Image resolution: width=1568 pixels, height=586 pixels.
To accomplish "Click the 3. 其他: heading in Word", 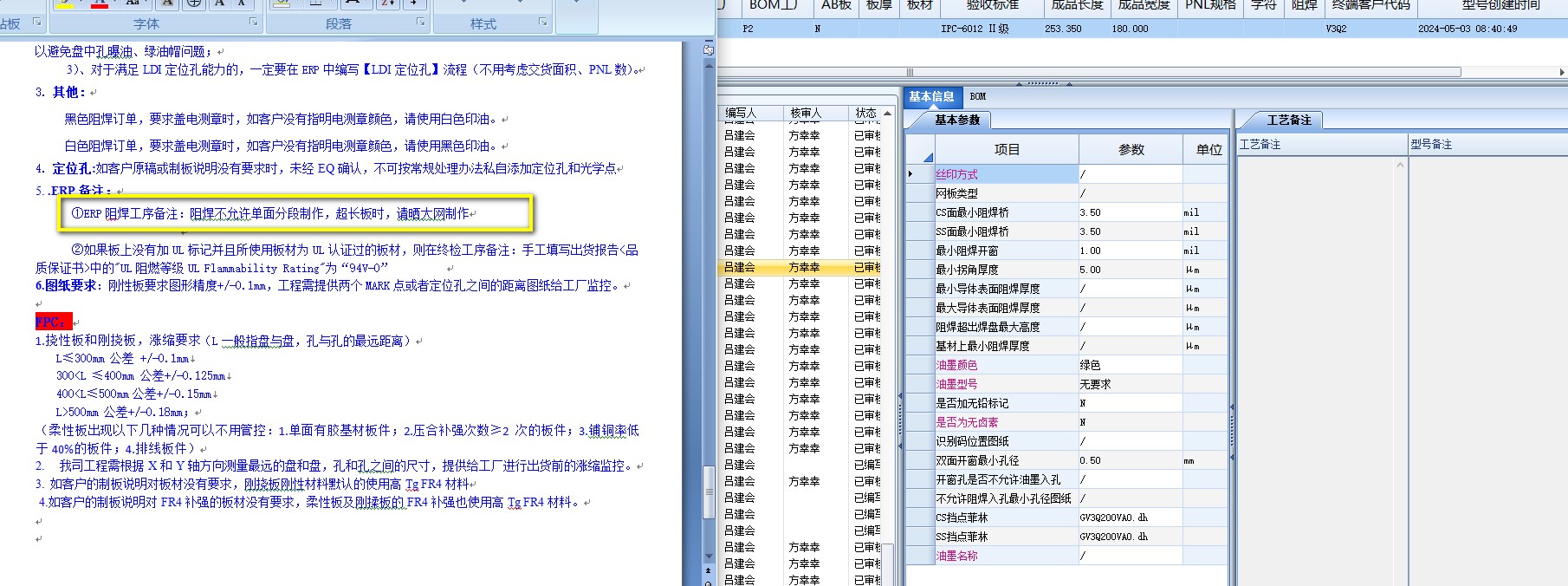I will point(61,92).
